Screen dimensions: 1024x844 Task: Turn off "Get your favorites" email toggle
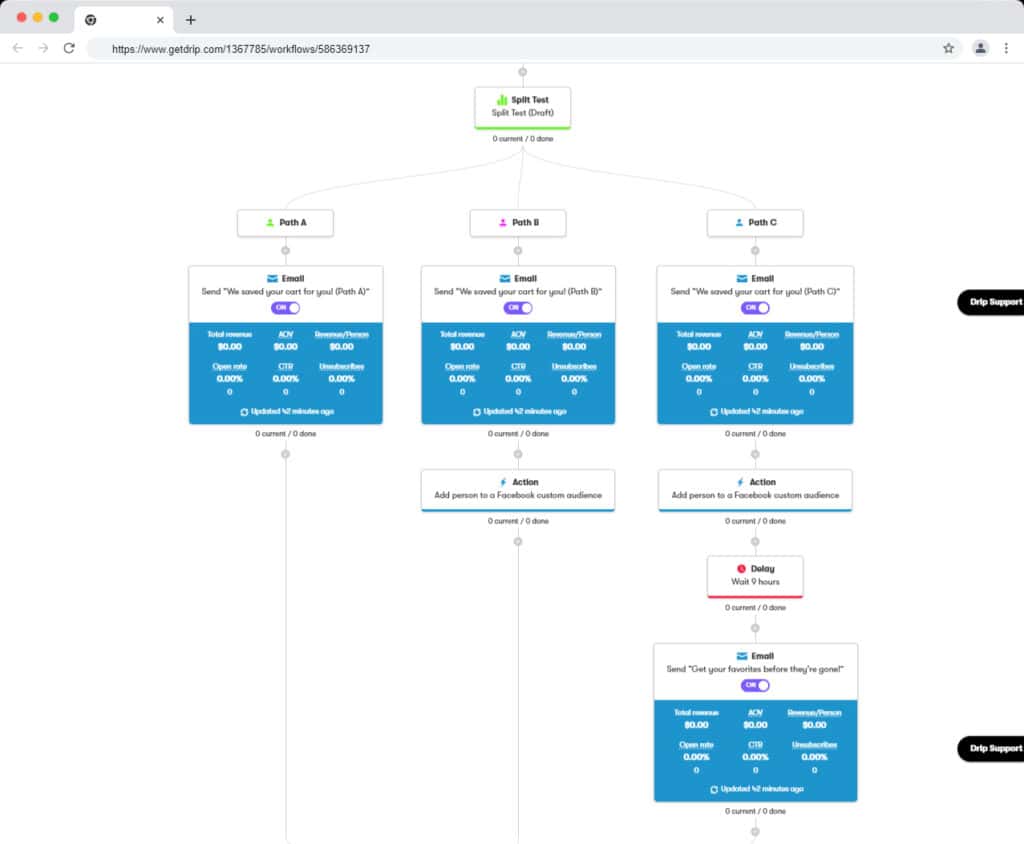coord(755,685)
